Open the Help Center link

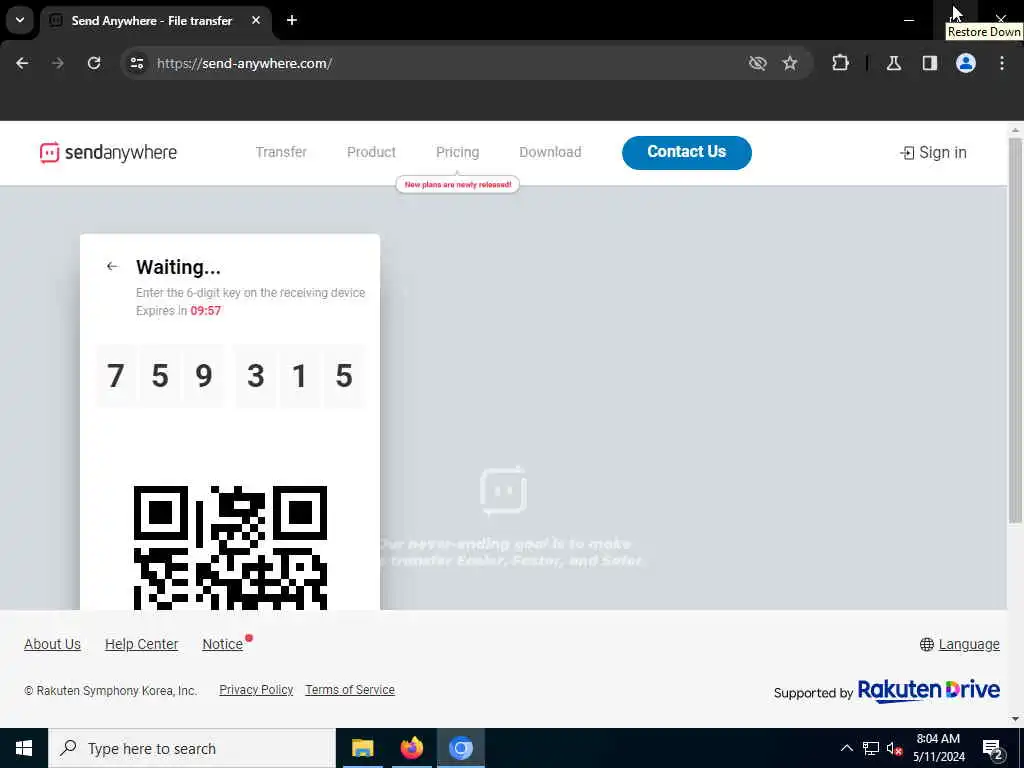pyautogui.click(x=141, y=644)
